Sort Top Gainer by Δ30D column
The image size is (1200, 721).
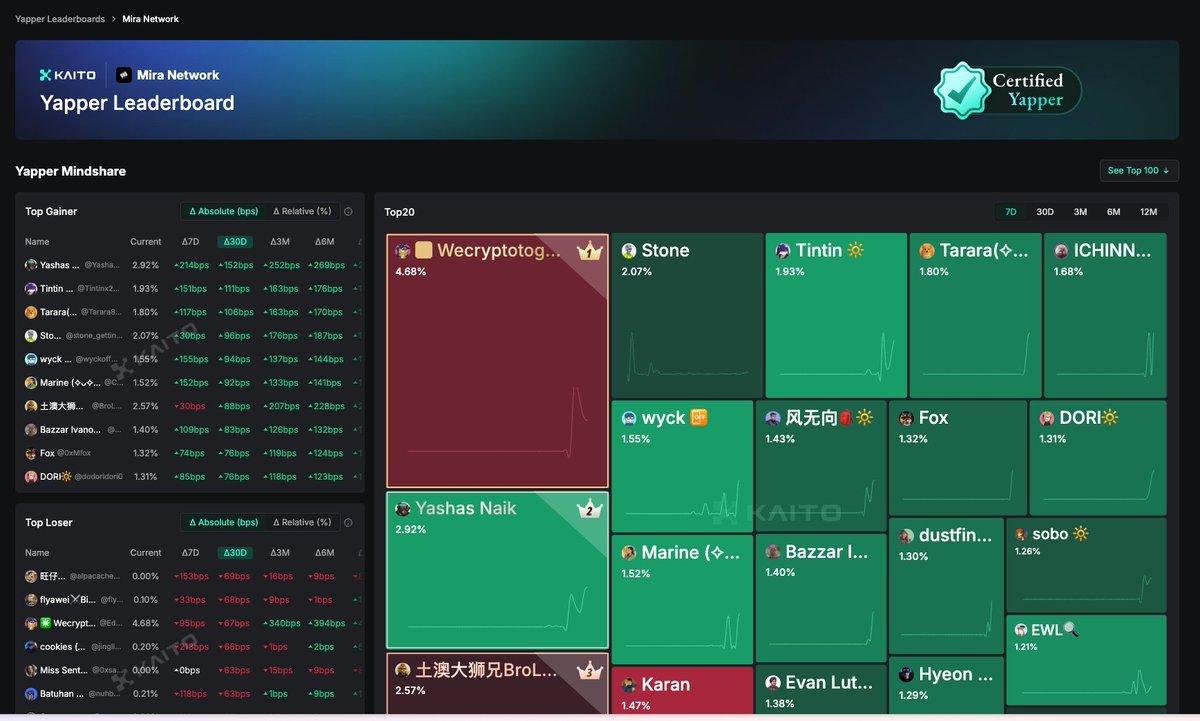tap(235, 242)
